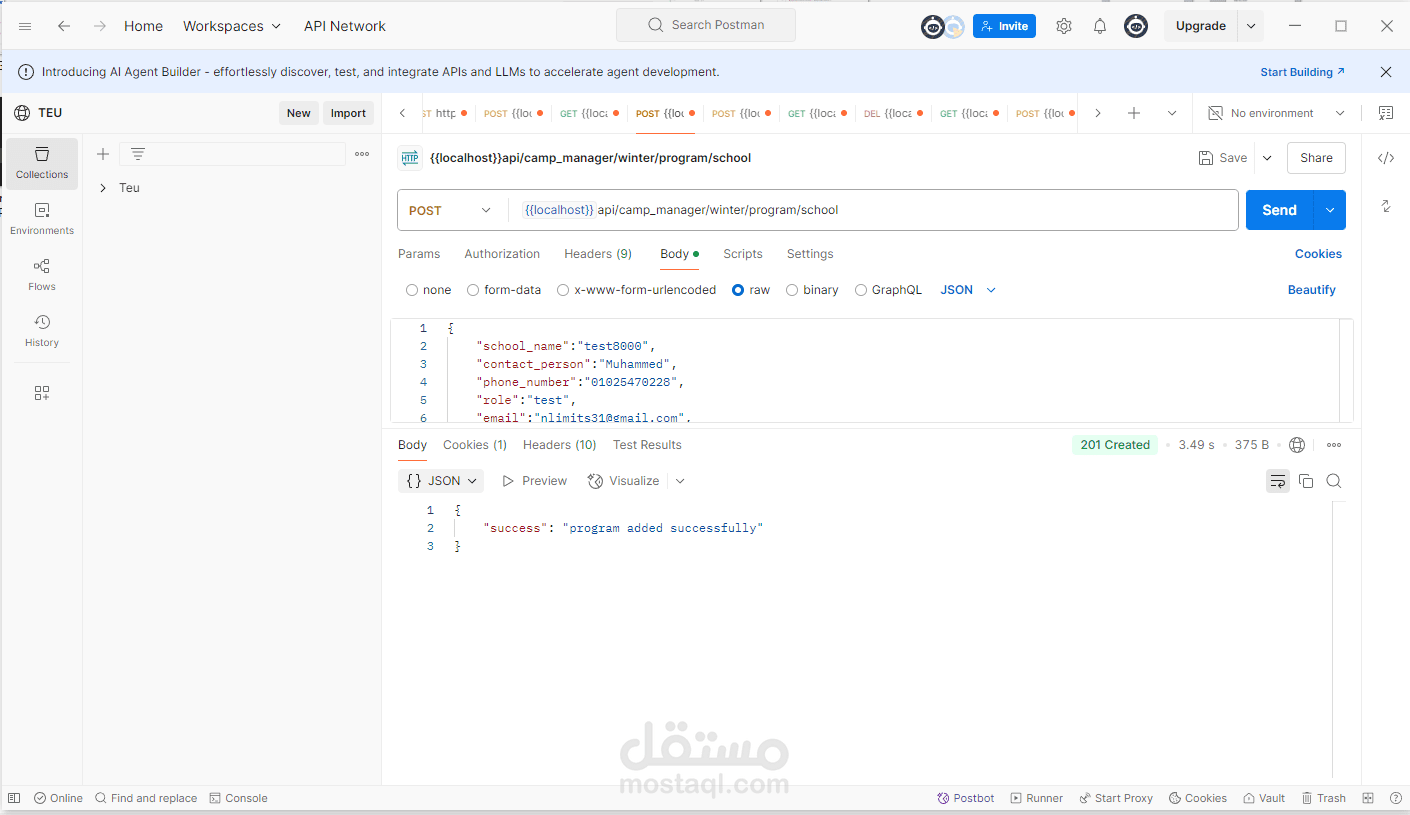Click Beautify
The width and height of the screenshot is (1410, 815).
1311,290
